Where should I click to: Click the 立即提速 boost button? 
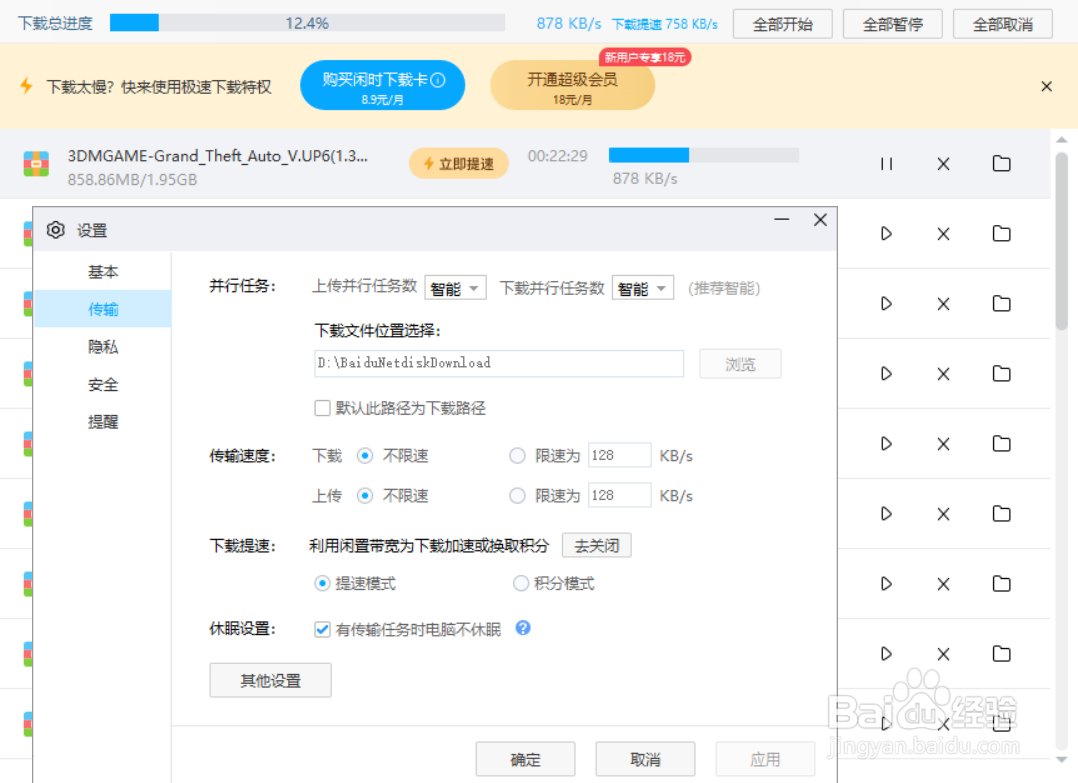pos(459,164)
